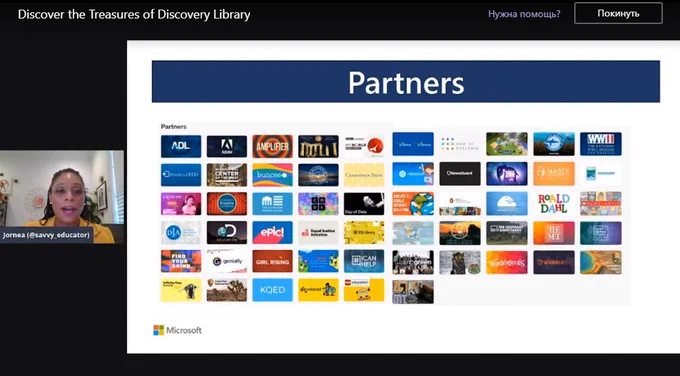
Task: Select the Made by Dyslexia tile
Action: (460, 144)
